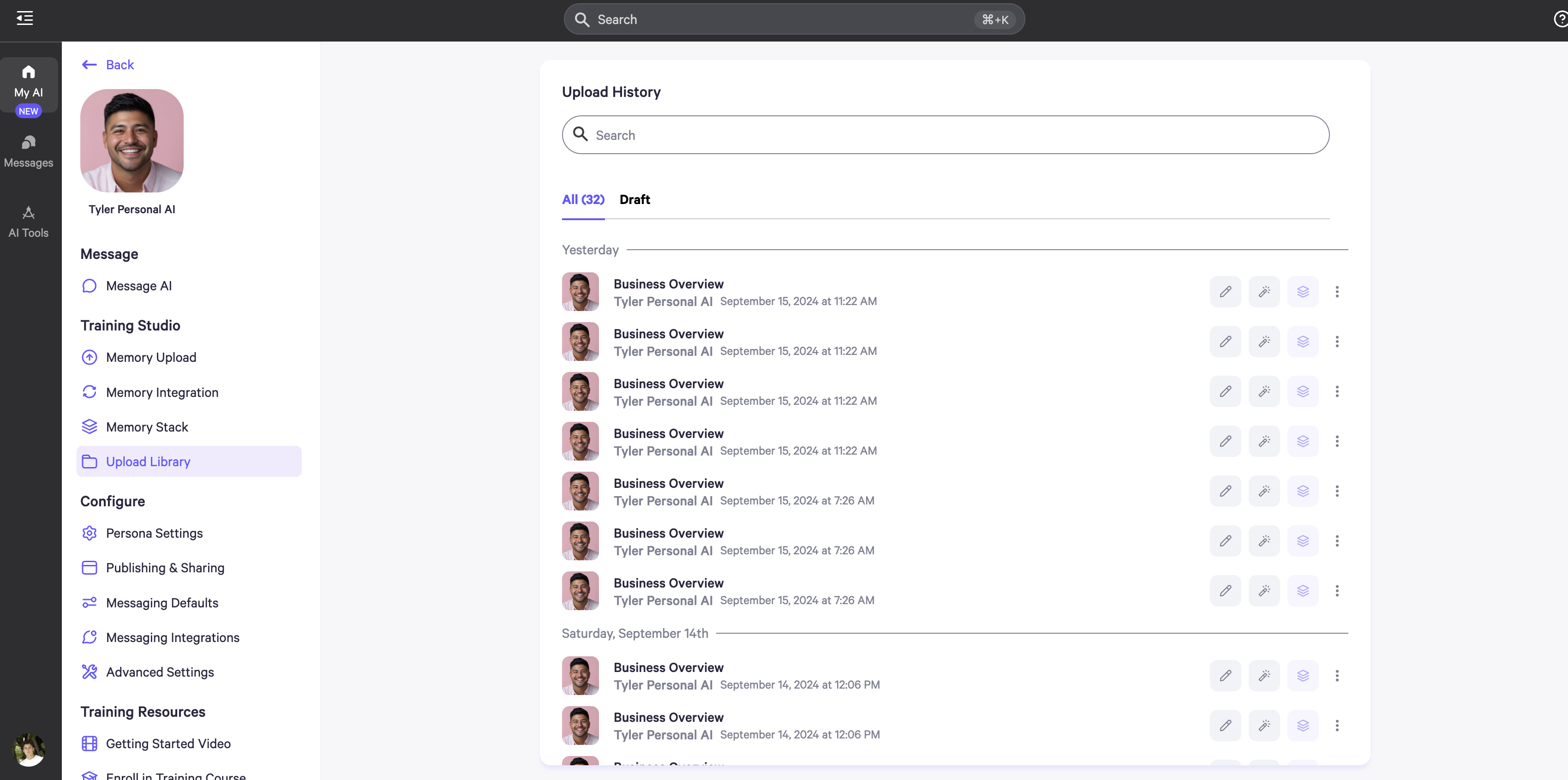Open the AI Tools panel in the left rail
The height and width of the screenshot is (780, 1568).
point(28,221)
